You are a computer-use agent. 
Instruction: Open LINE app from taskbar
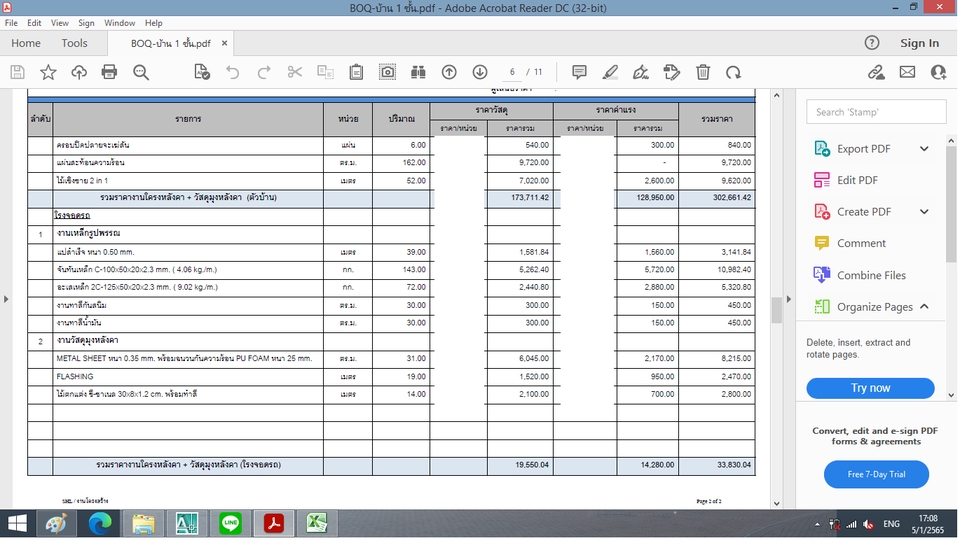[x=230, y=524]
